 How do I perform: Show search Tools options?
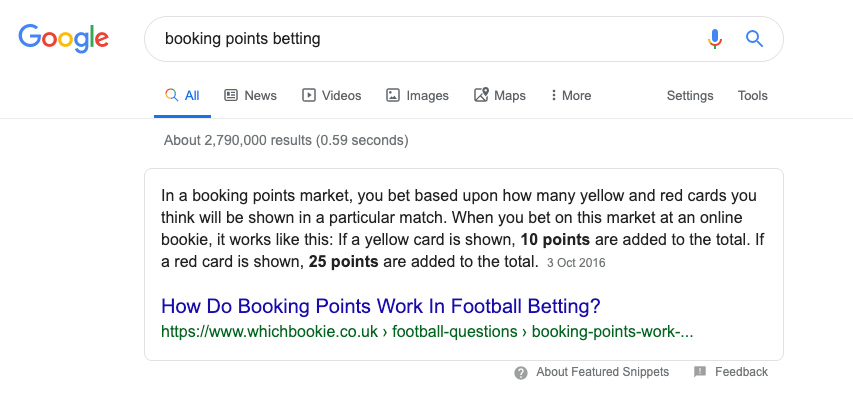click(752, 96)
